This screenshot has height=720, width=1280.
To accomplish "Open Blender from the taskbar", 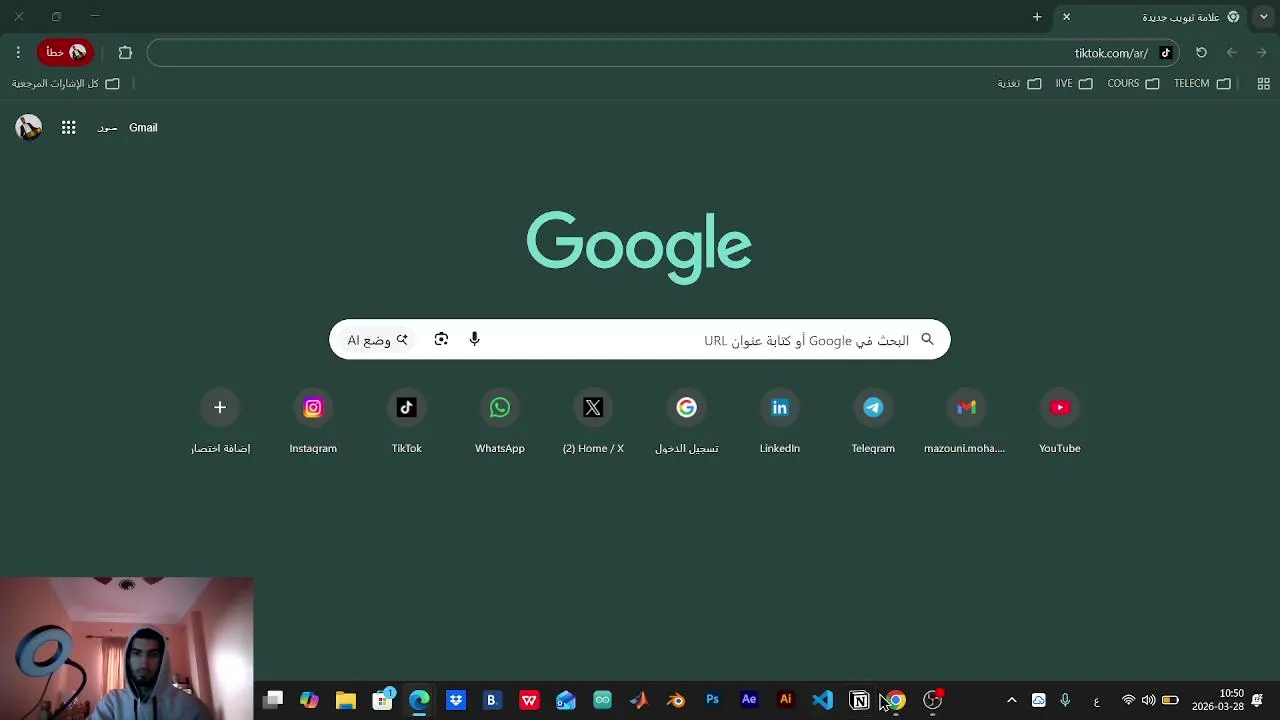I will pyautogui.click(x=676, y=700).
